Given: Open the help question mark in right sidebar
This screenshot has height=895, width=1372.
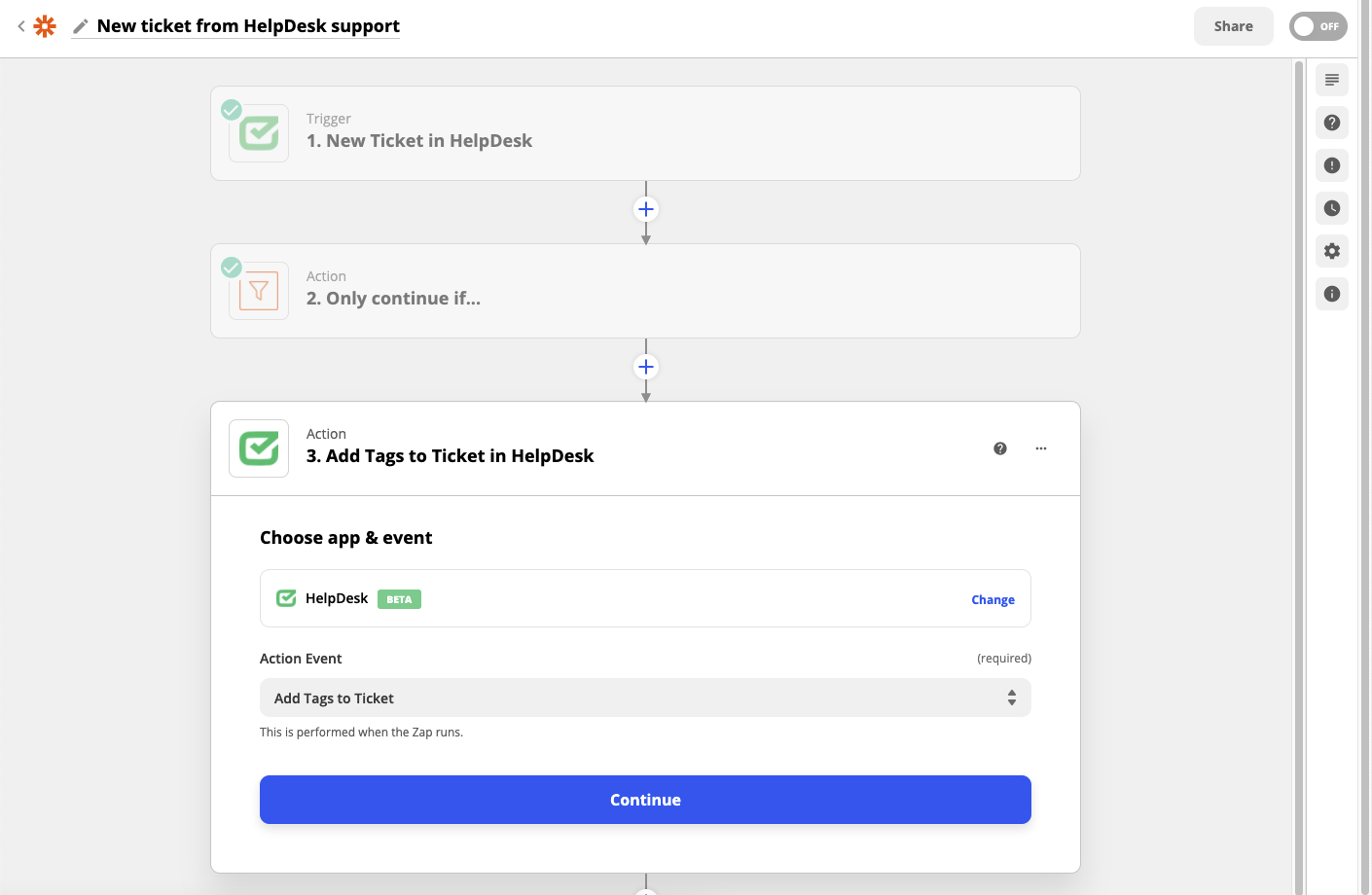Looking at the screenshot, I should pyautogui.click(x=1332, y=123).
